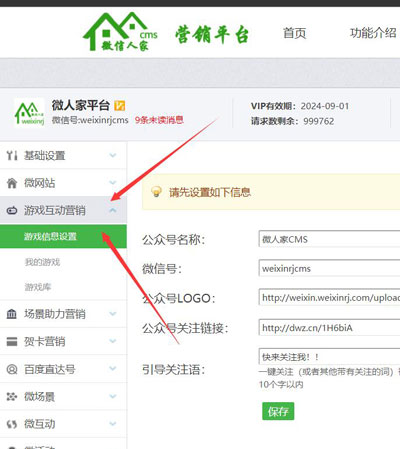The image size is (400, 449).
Task: Open the 百度直达号 menu label
Action: click(49, 369)
